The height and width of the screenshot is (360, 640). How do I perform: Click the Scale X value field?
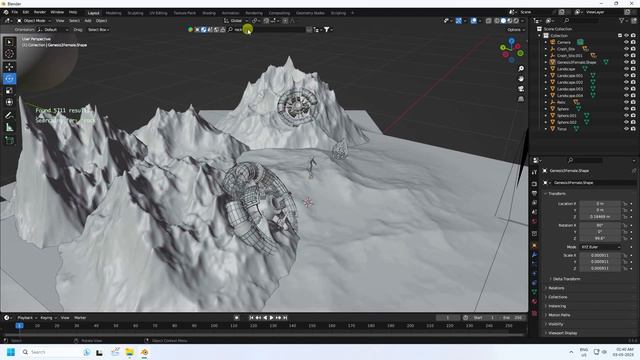point(600,256)
